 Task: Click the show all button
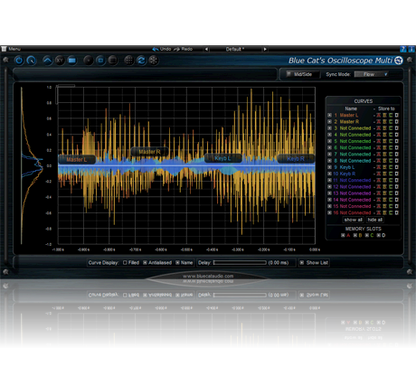point(353,220)
